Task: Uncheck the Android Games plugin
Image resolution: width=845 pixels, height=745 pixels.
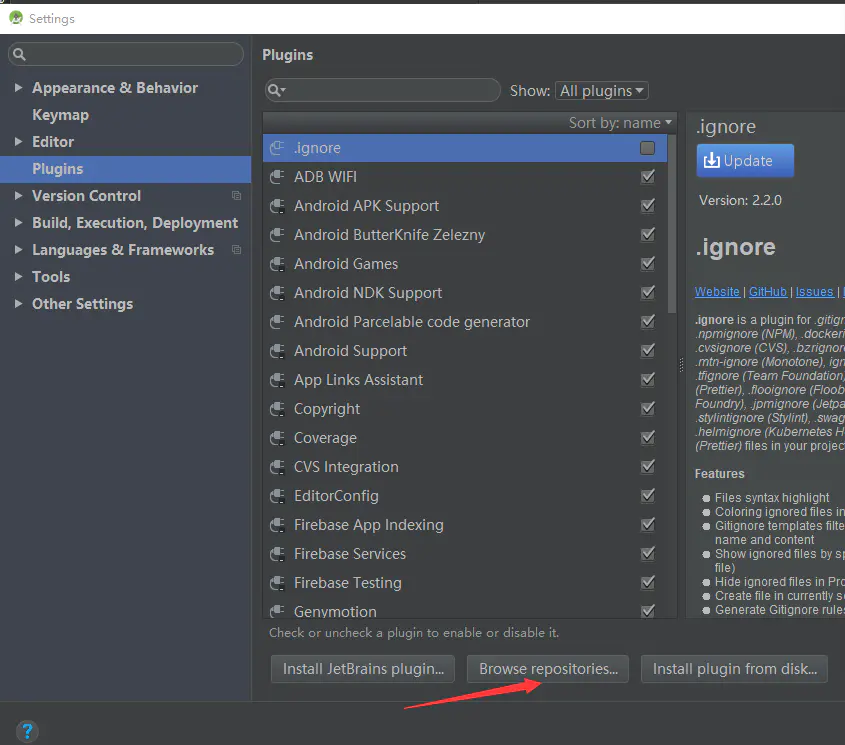Action: point(647,264)
